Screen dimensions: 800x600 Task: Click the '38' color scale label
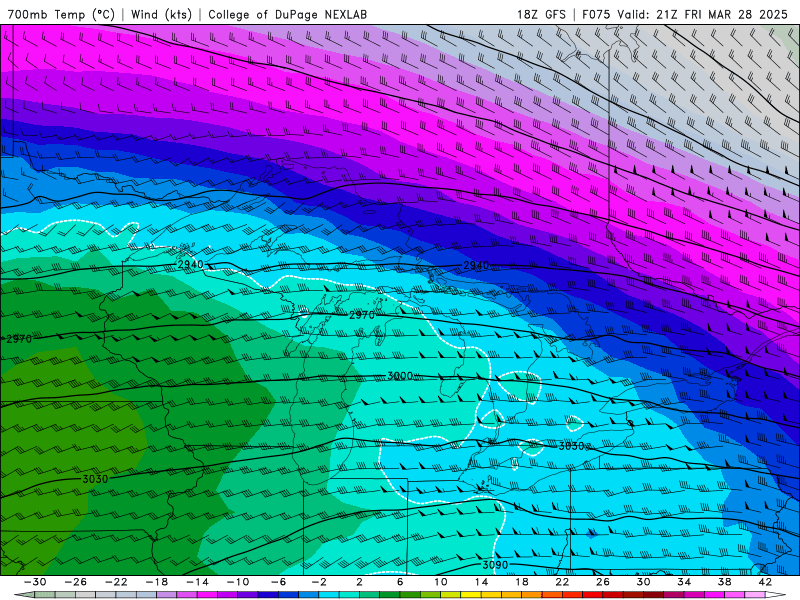[x=724, y=582]
